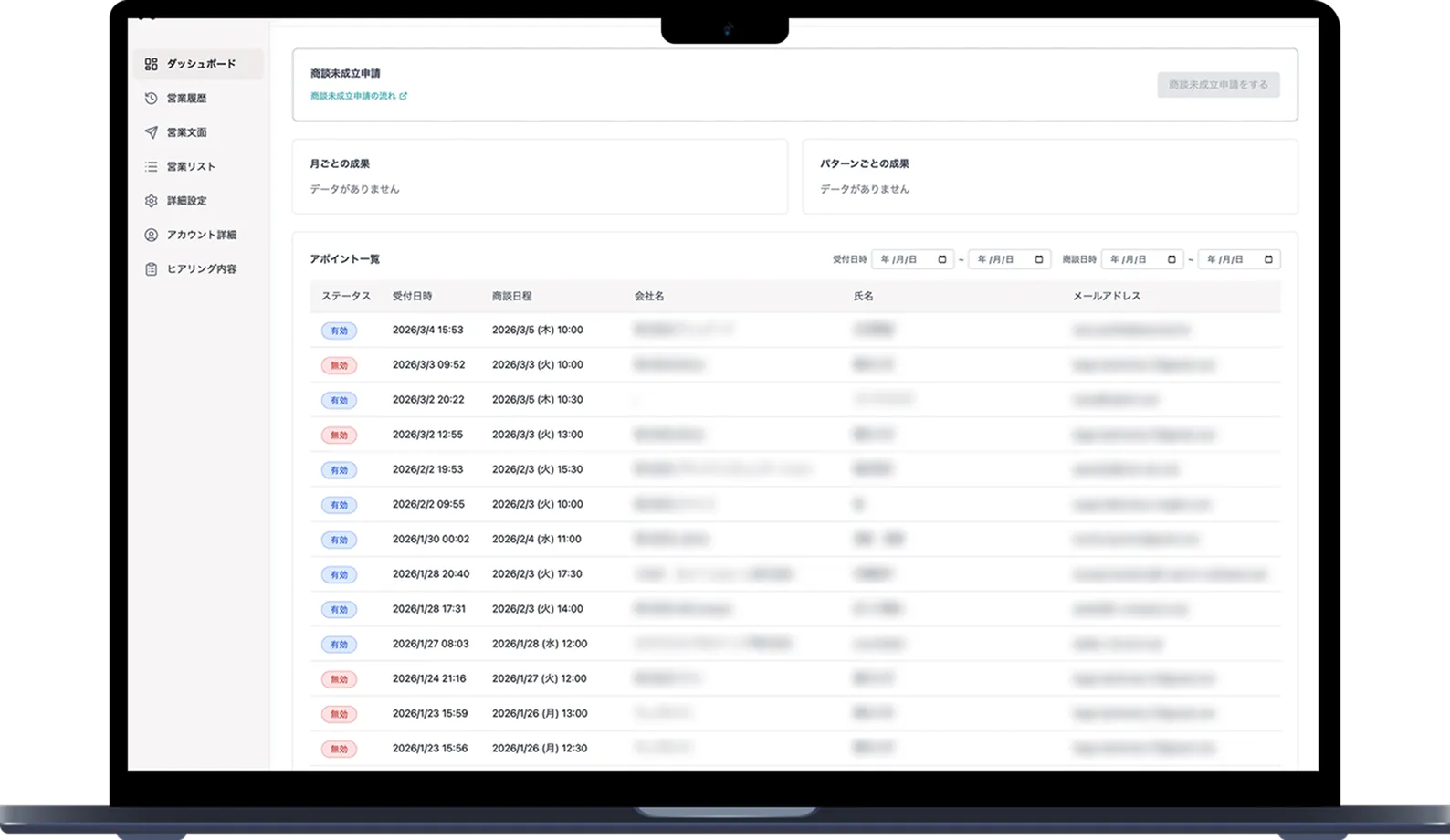
Task: Click the 詳細設定 gear icon
Action: [x=152, y=201]
